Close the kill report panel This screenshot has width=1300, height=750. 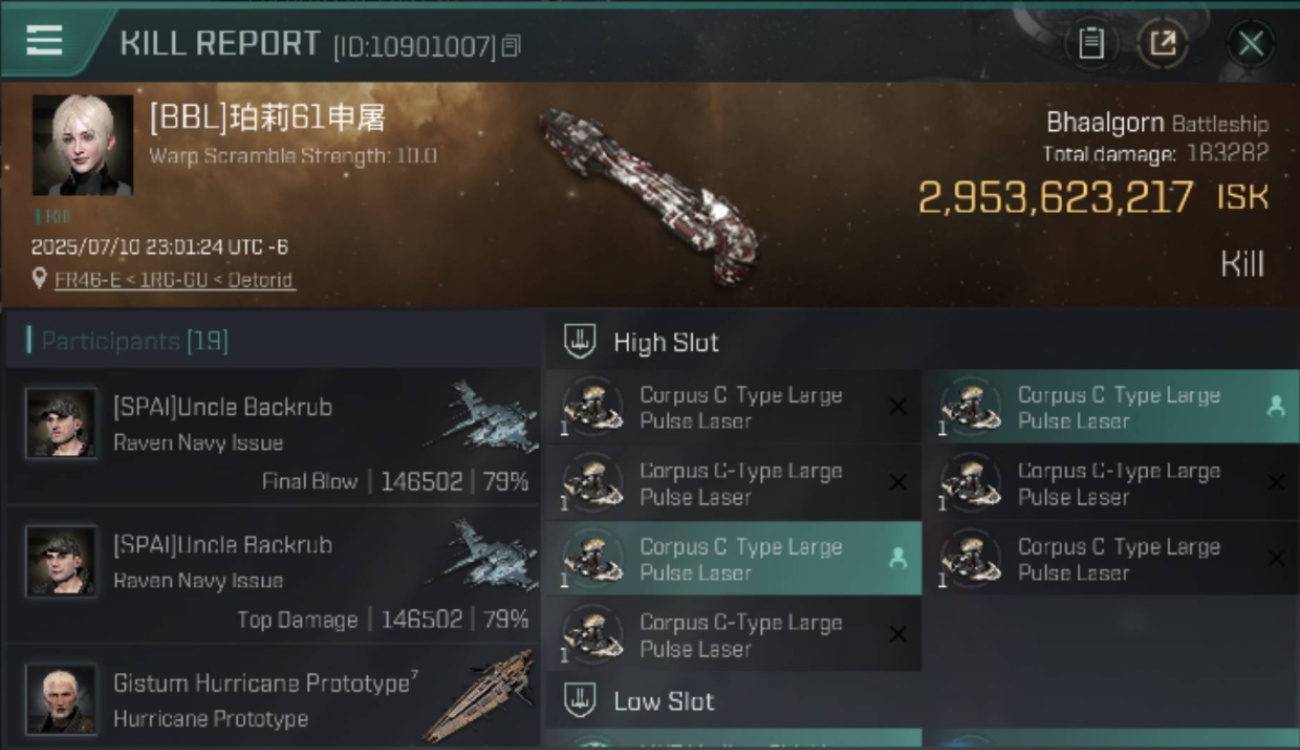1251,44
